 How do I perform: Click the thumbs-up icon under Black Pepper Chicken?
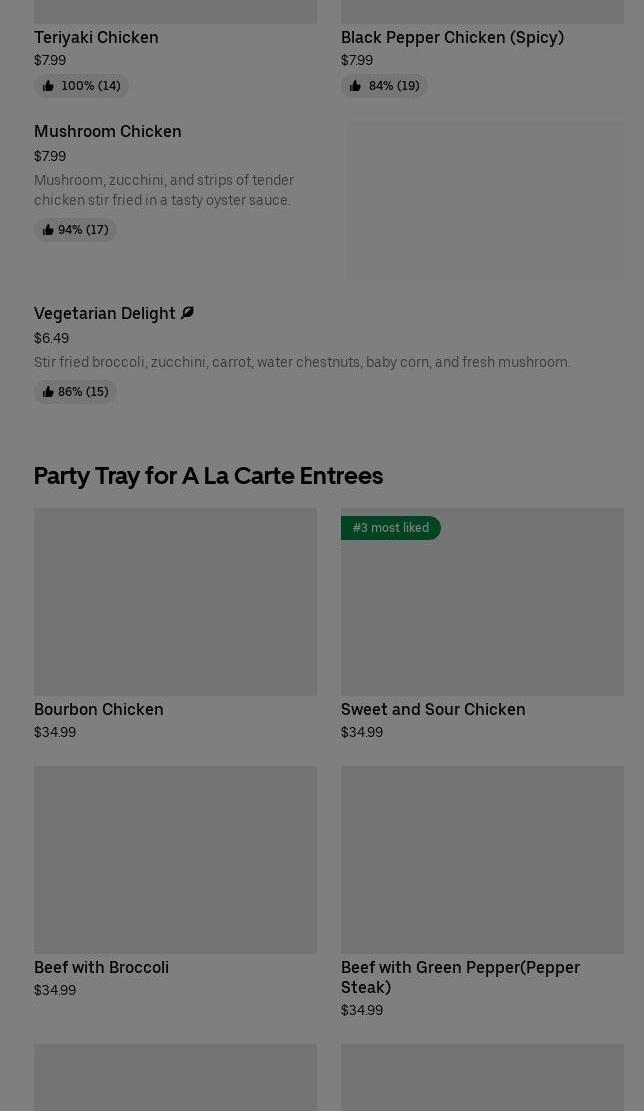click(x=355, y=86)
